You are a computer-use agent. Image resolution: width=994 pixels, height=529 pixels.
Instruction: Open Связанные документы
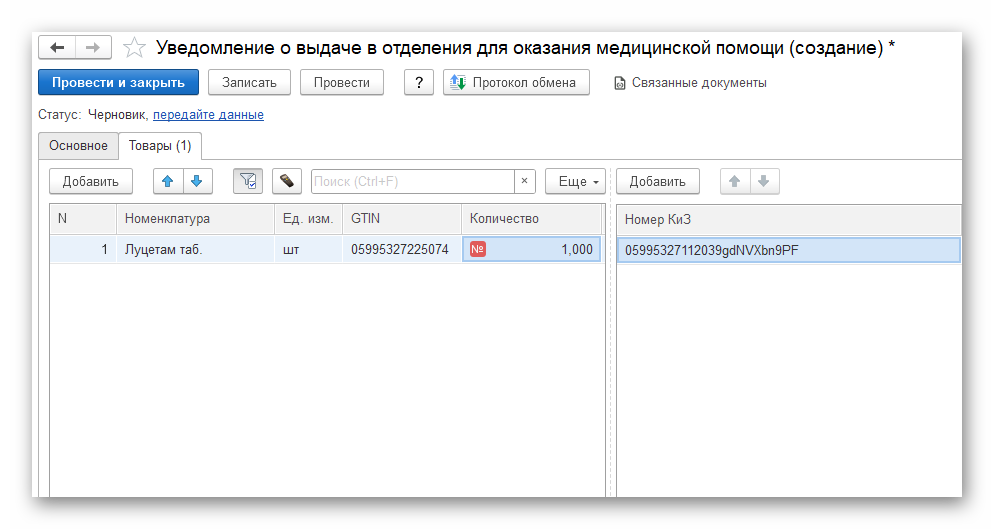tap(690, 83)
